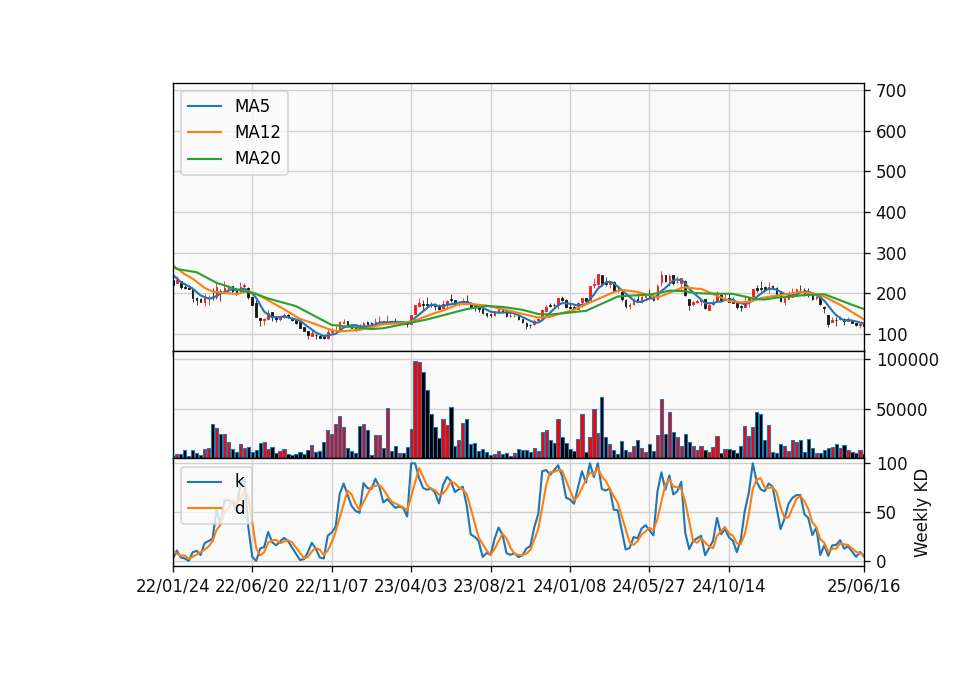Click the orange MA12 legend line sample
960x690 pixels.
(204, 132)
